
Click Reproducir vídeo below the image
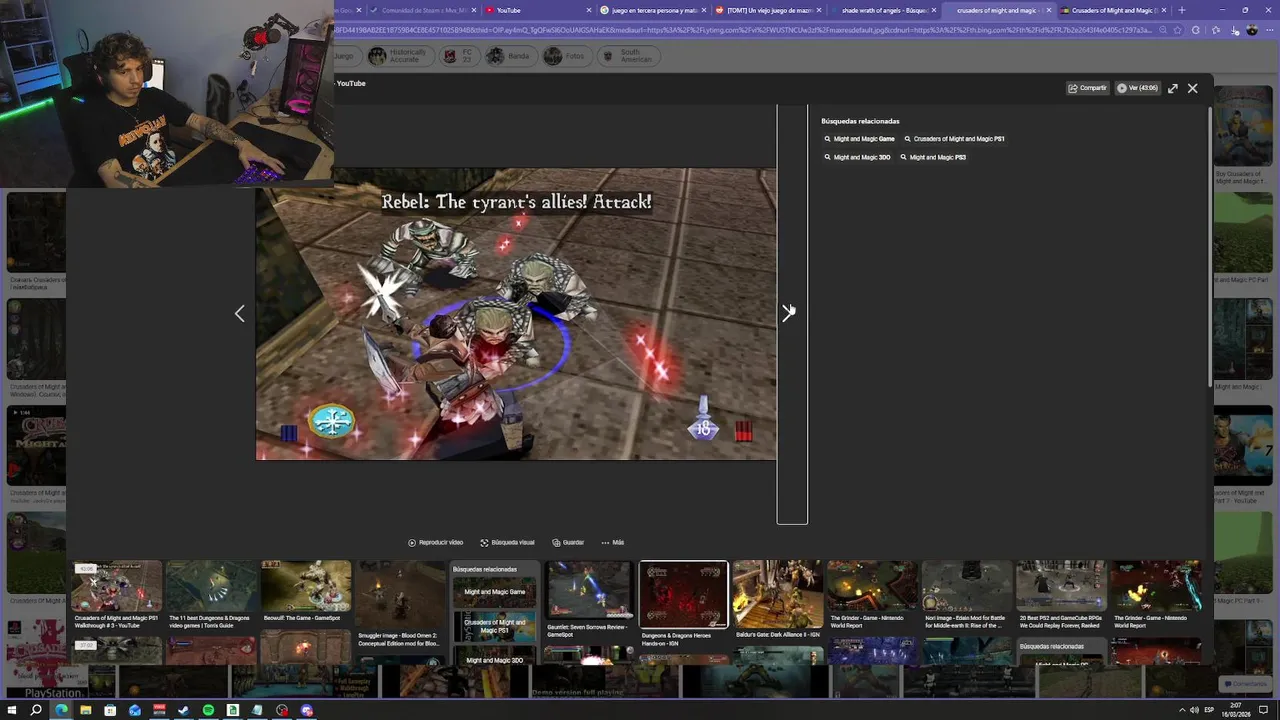click(435, 542)
